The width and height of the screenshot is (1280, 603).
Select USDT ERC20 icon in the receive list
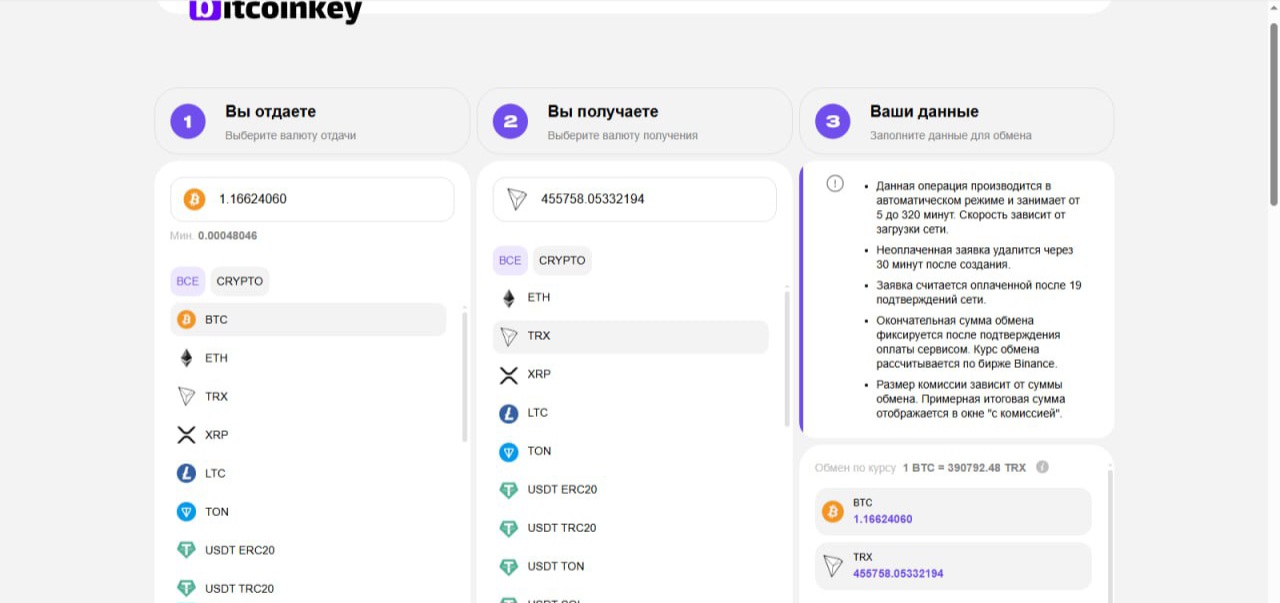(508, 490)
